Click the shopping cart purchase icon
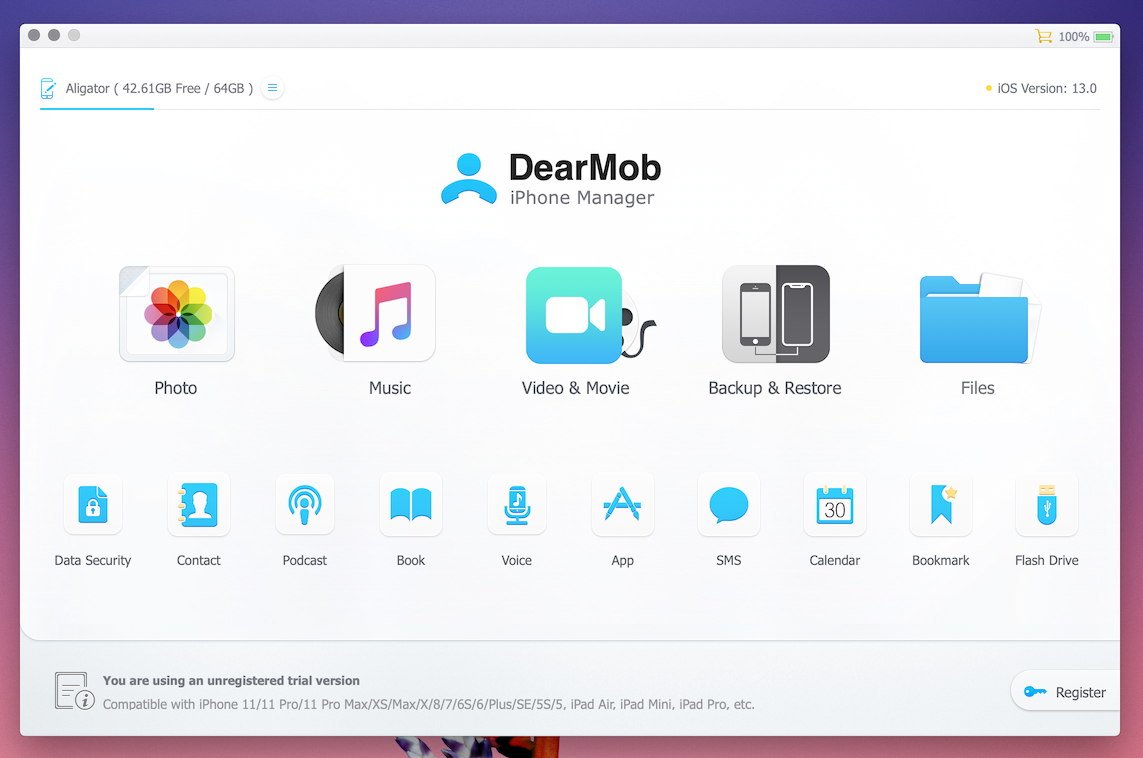Screen dimensions: 1143x758 tap(1043, 36)
